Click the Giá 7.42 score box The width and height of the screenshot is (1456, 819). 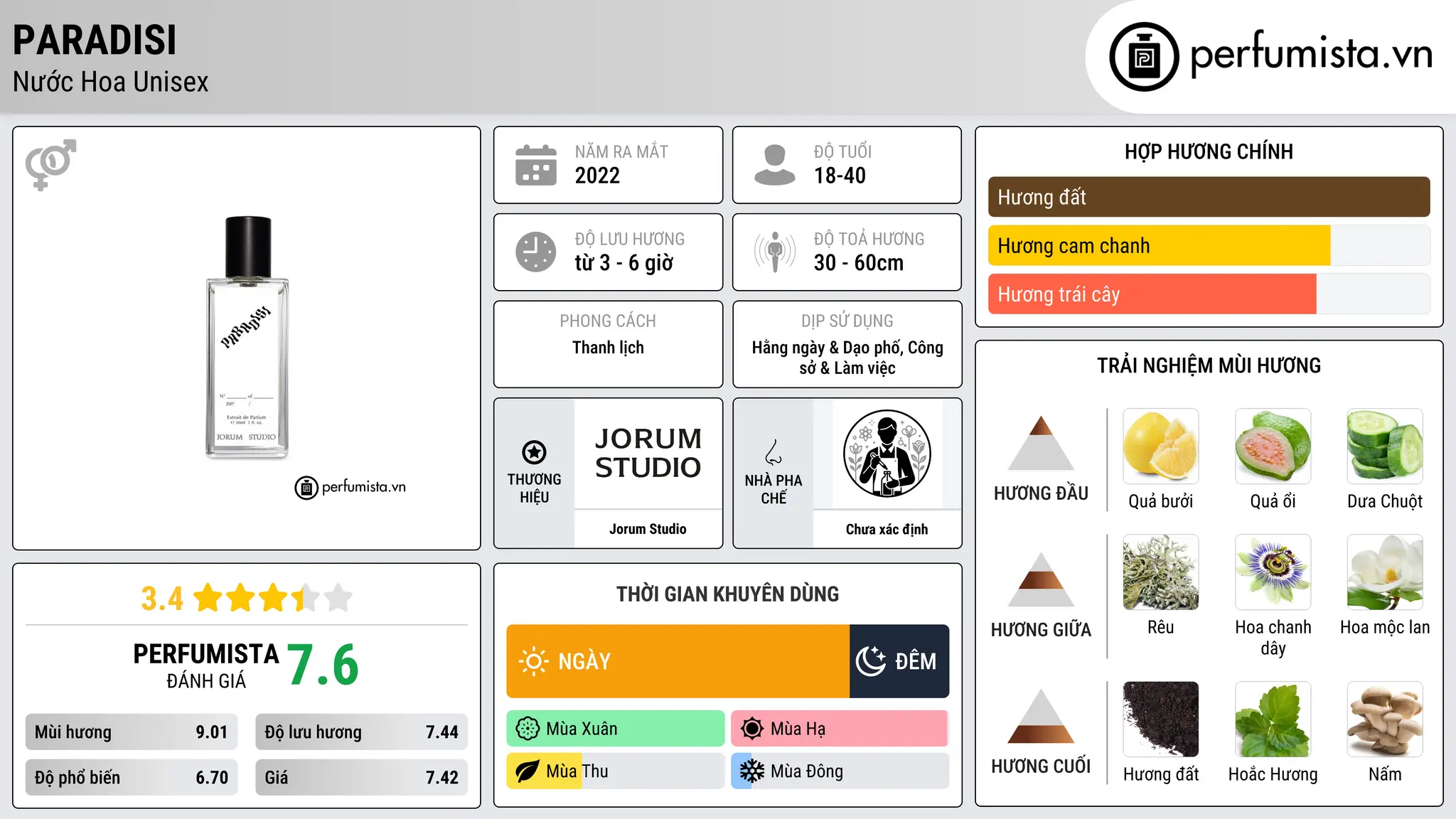[x=361, y=778]
